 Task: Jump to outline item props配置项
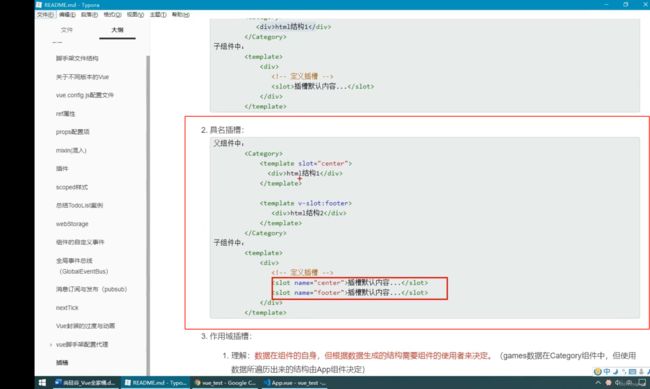(x=73, y=132)
